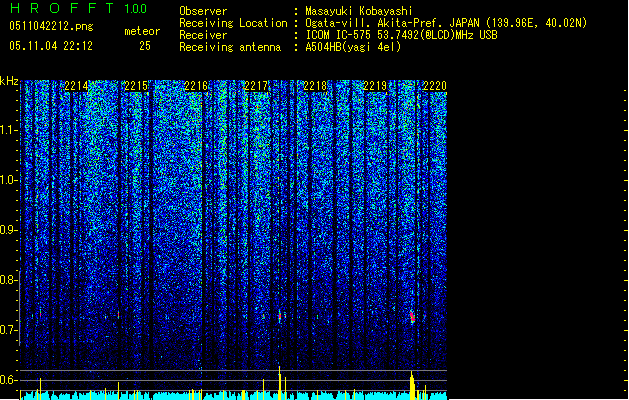Click the 1.0 kHz axis tick label
The image size is (629, 400).
[x=8, y=180]
